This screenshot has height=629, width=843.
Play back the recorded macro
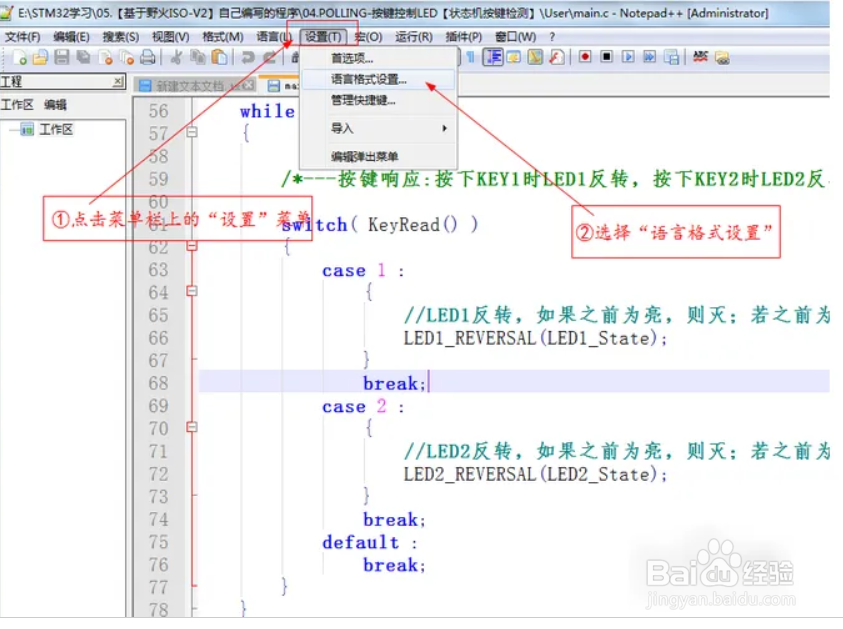627,56
